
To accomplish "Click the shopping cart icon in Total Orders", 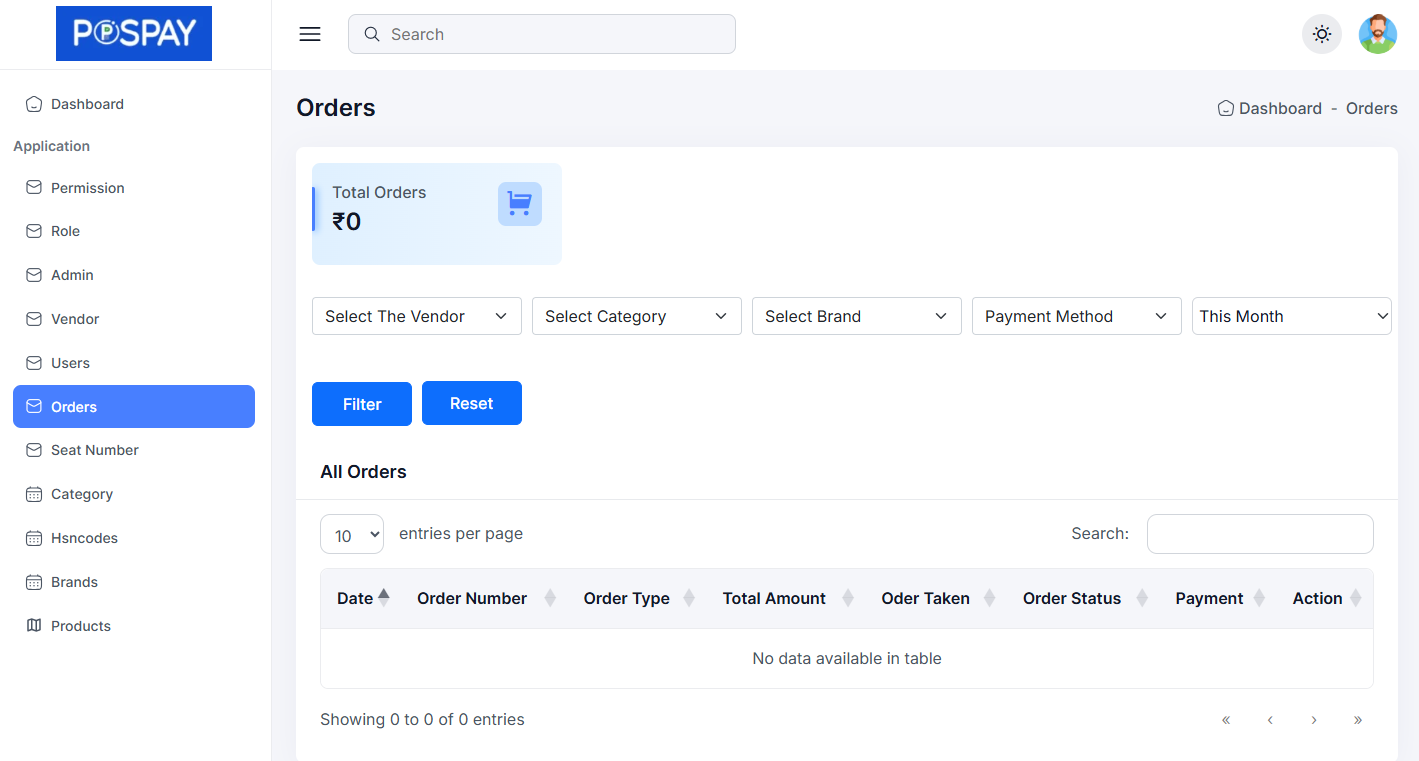I will [519, 204].
